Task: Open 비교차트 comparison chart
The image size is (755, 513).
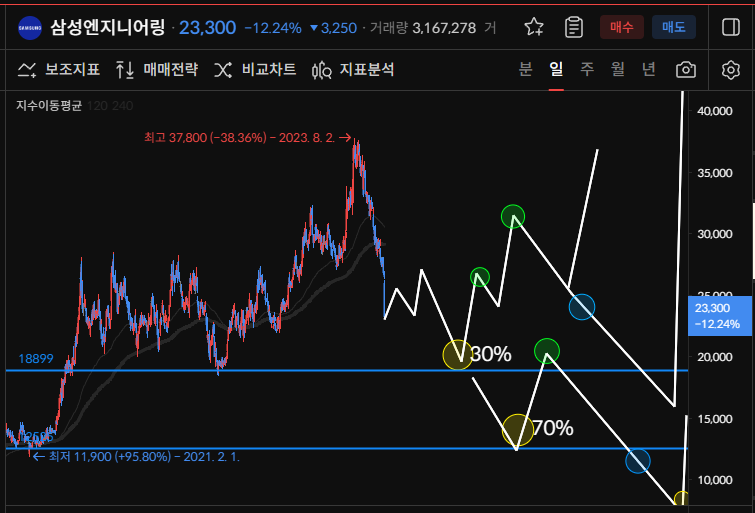Action: (x=255, y=70)
